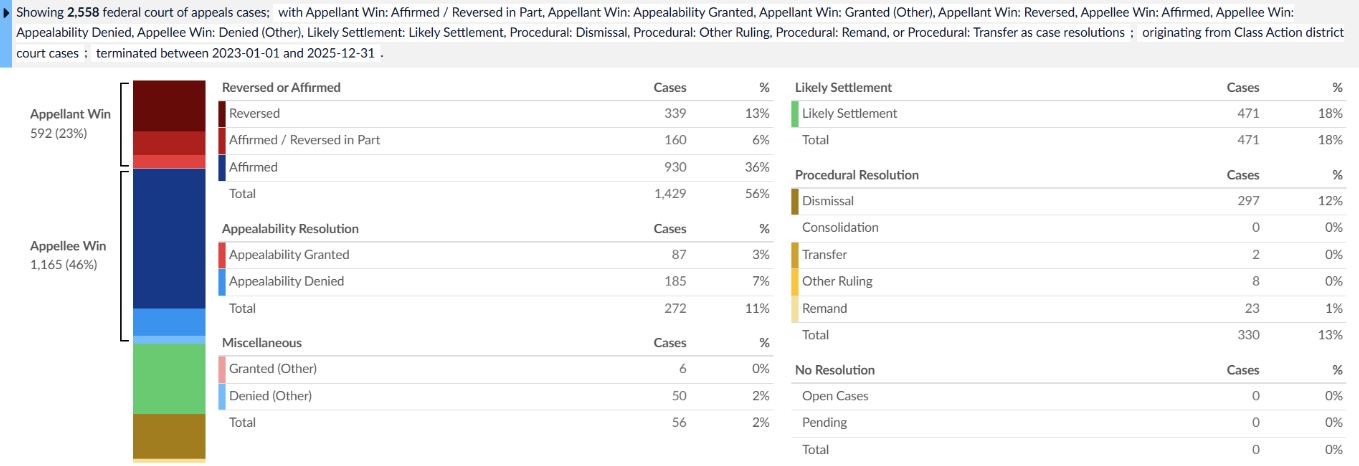Click the green Likely Settlement bar segment
1359x466 pixels.
pos(168,378)
